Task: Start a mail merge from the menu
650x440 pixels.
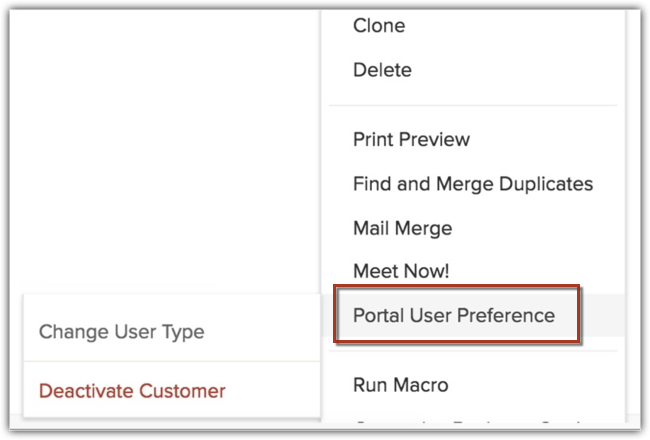Action: click(402, 228)
